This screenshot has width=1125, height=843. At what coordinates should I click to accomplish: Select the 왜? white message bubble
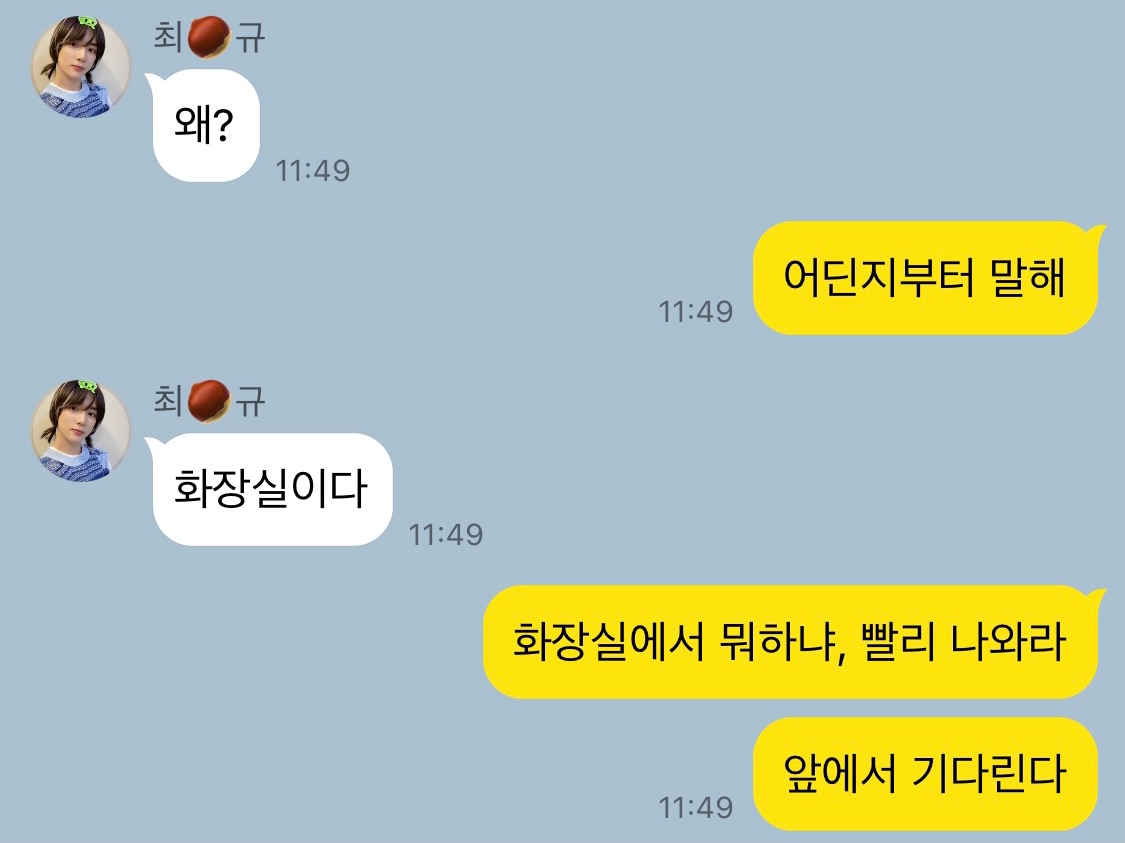pyautogui.click(x=205, y=126)
